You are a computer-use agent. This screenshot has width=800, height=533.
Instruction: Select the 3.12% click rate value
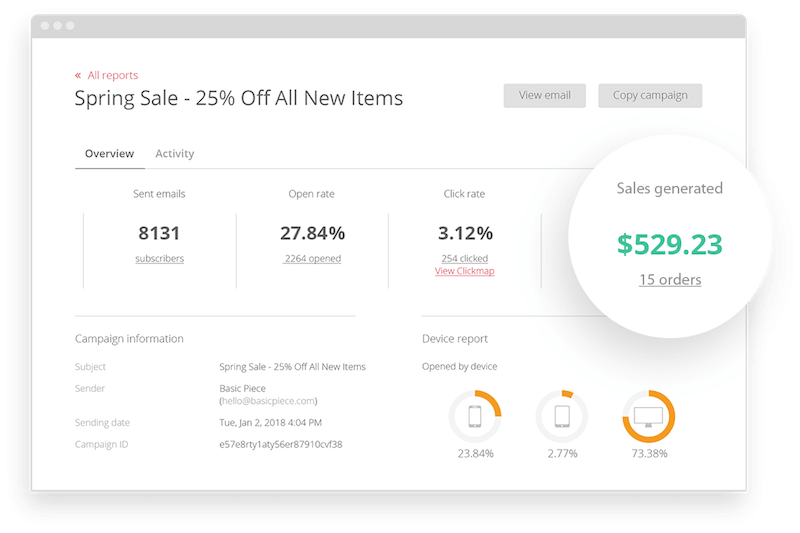(x=465, y=233)
